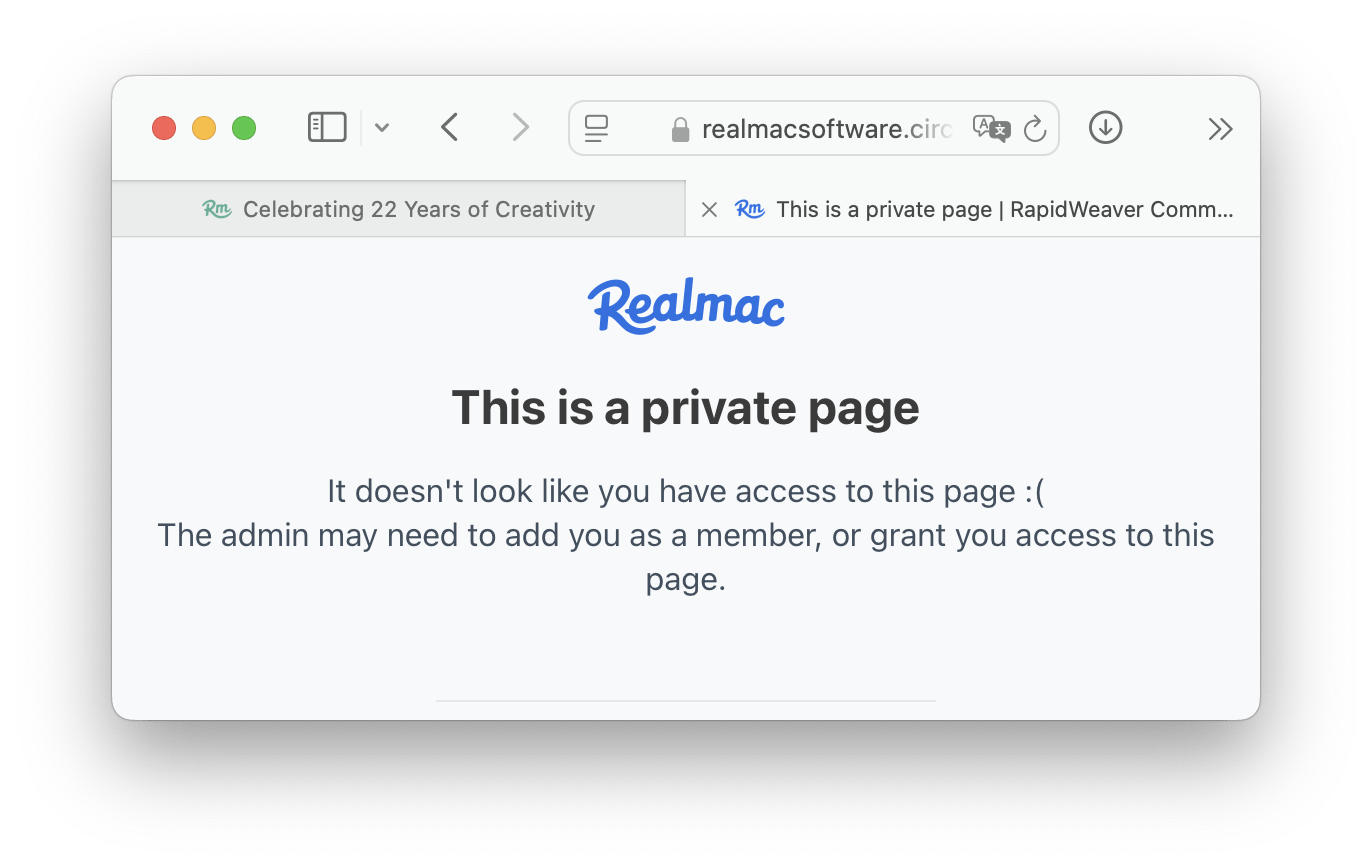Close the Safari window with red button
This screenshot has width=1372, height=868.
point(164,128)
